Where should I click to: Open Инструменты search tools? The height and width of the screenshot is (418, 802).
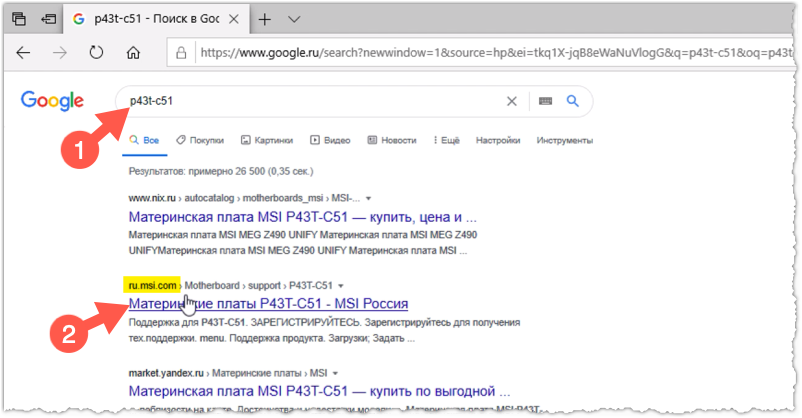click(x=565, y=140)
